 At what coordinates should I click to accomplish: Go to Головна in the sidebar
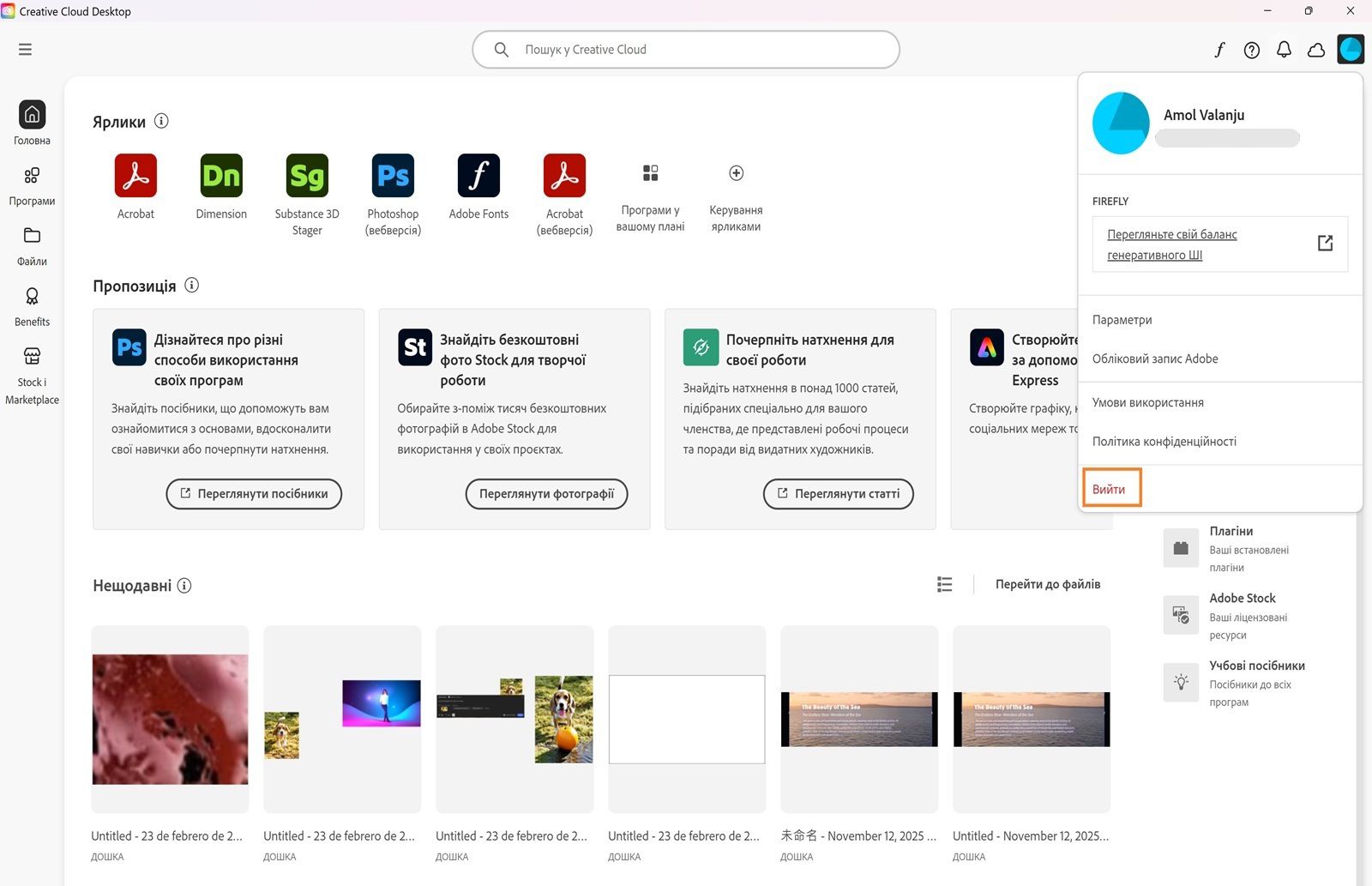[x=32, y=124]
